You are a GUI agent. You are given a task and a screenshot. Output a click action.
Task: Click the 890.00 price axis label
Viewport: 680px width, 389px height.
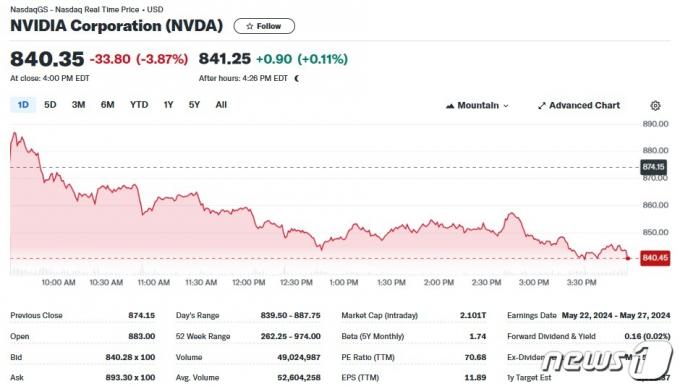[655, 124]
